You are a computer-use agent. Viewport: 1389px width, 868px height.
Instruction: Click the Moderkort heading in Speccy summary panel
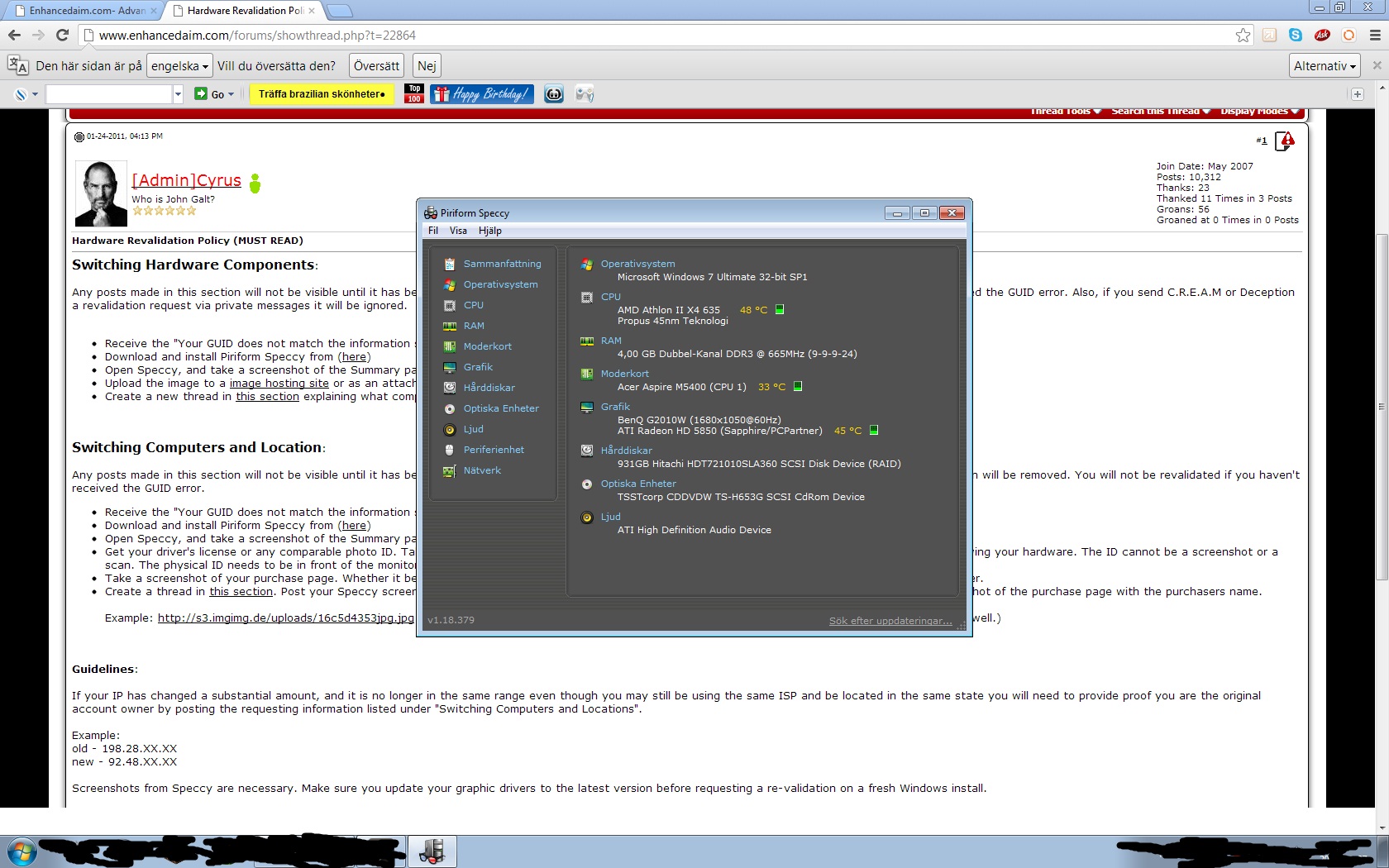click(624, 374)
